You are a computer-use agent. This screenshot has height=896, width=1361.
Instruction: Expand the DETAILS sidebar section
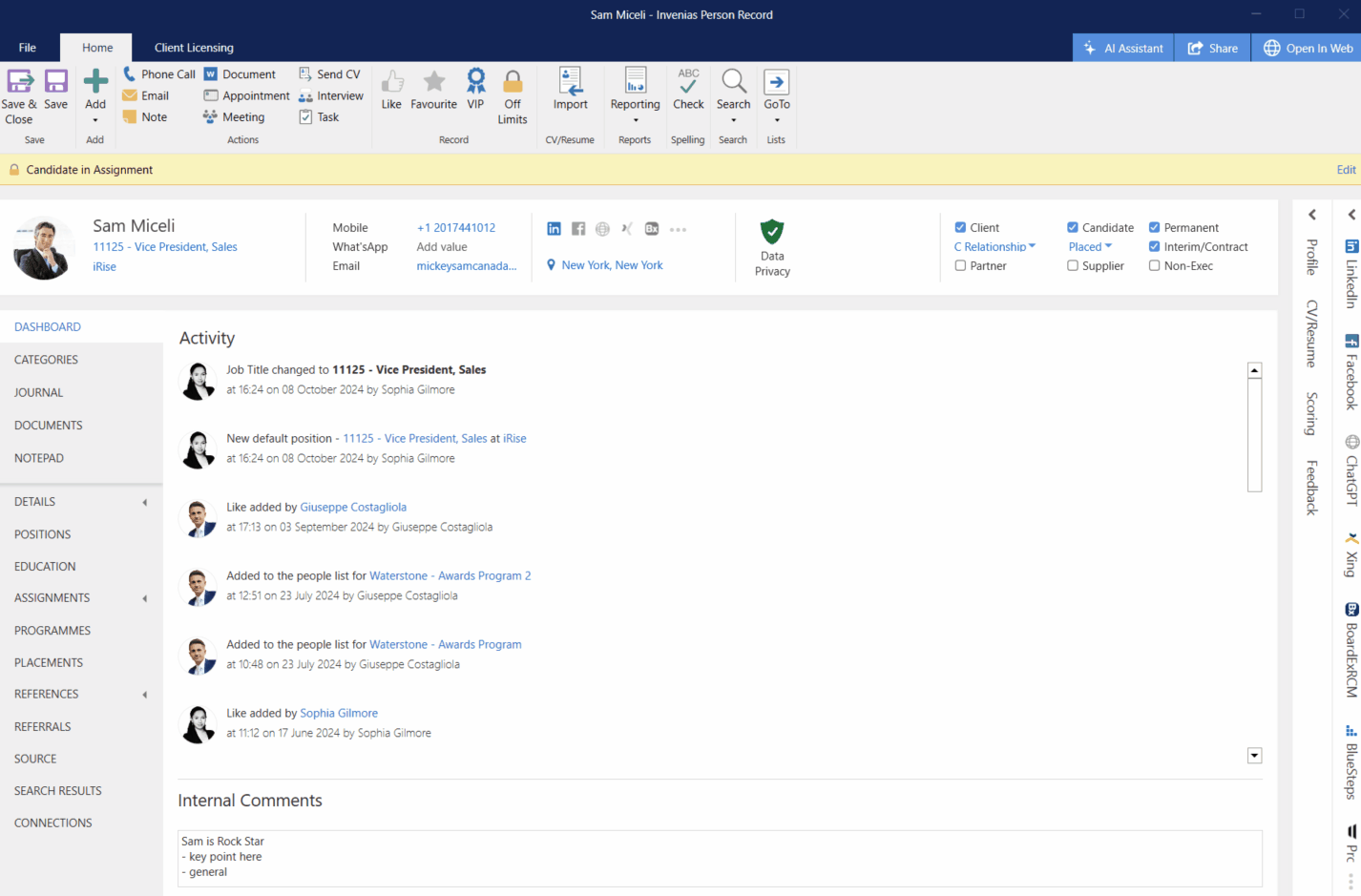pos(145,502)
